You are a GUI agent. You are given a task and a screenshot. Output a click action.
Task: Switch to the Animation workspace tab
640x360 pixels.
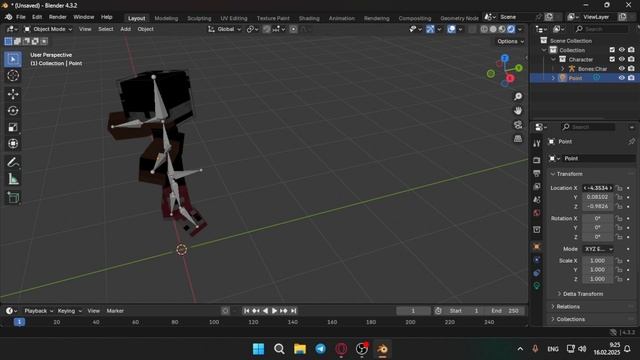(342, 18)
